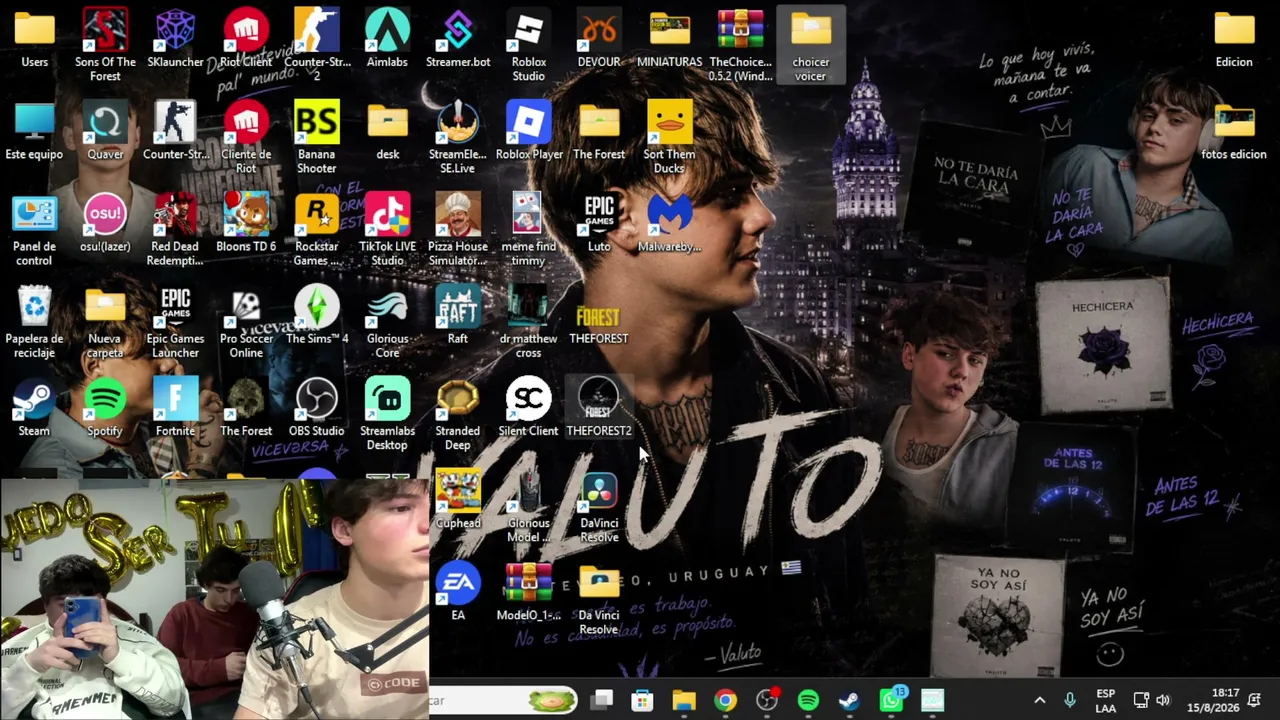Open the Papelera de reciclaje
Image resolution: width=1280 pixels, height=720 pixels.
click(x=34, y=321)
